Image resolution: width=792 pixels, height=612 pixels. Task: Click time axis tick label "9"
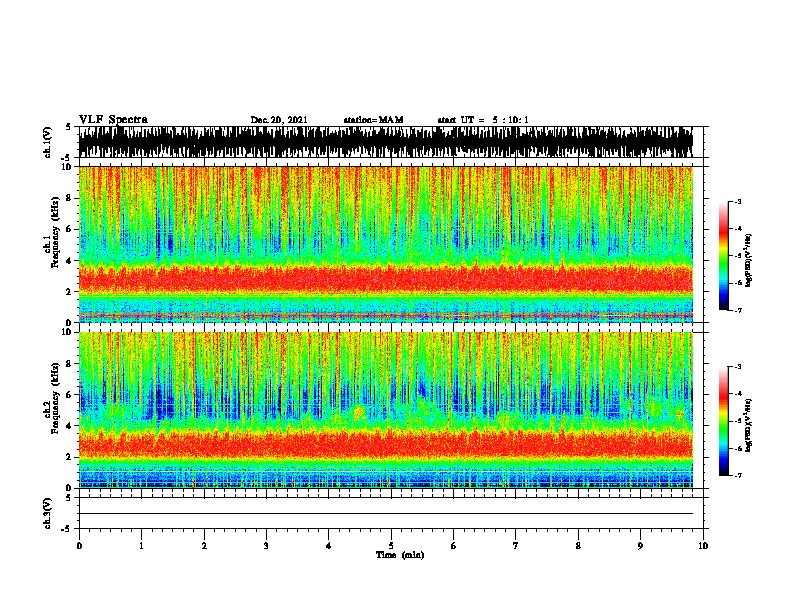640,546
